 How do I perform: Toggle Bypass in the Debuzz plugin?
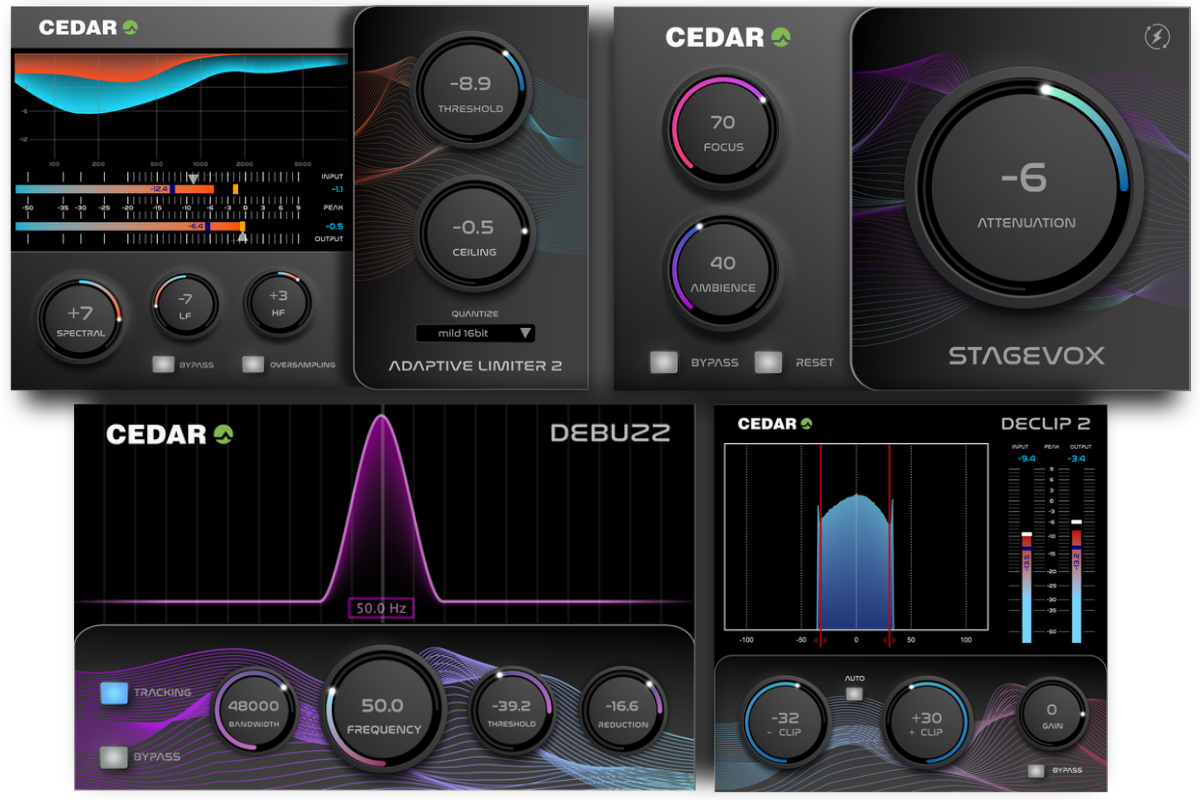(x=115, y=757)
